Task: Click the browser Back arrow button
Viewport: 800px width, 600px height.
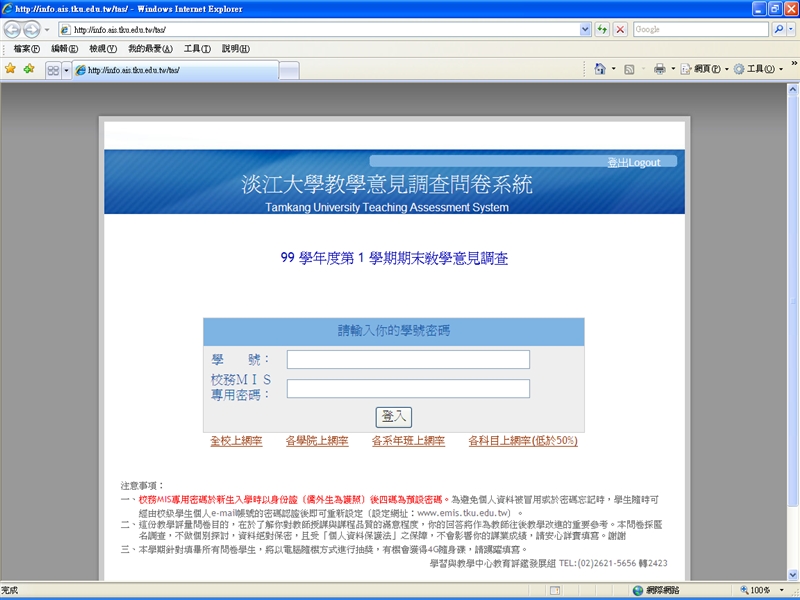Action: pyautogui.click(x=13, y=30)
